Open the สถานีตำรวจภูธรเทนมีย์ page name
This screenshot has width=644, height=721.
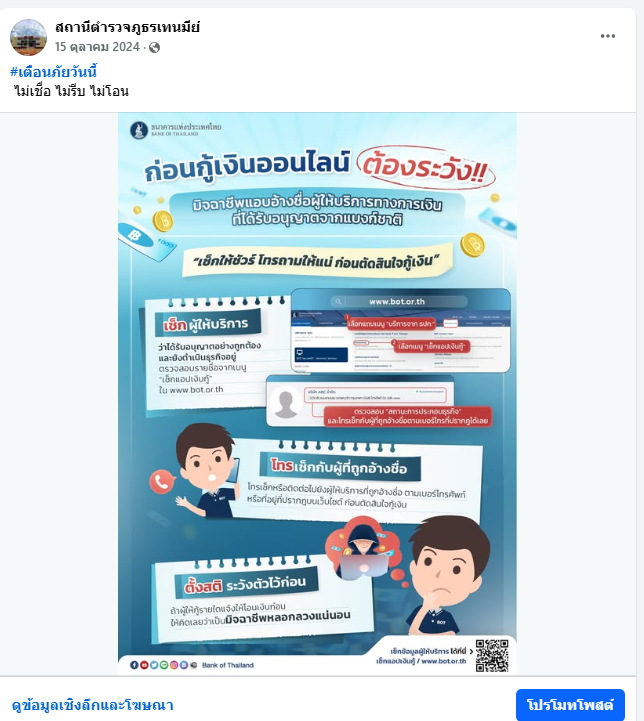(x=128, y=28)
